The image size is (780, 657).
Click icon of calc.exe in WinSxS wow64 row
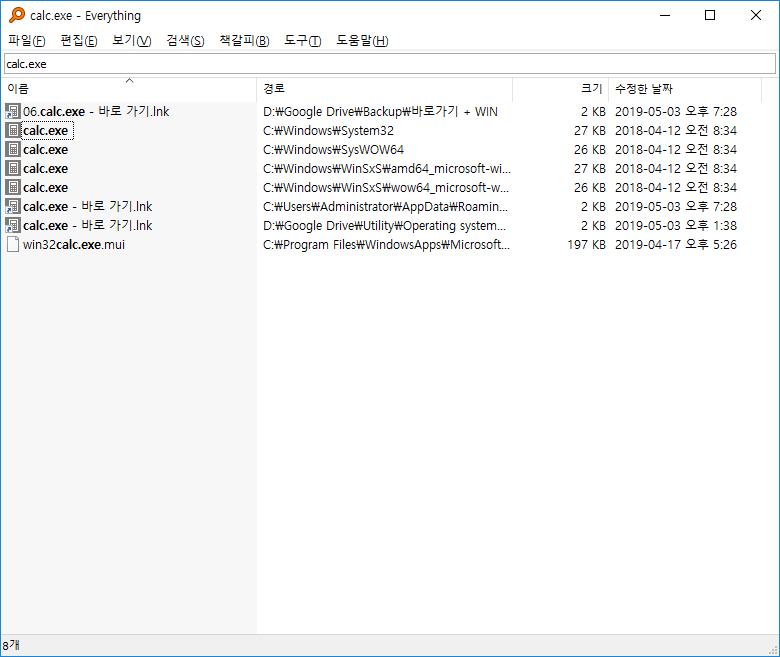tap(13, 187)
